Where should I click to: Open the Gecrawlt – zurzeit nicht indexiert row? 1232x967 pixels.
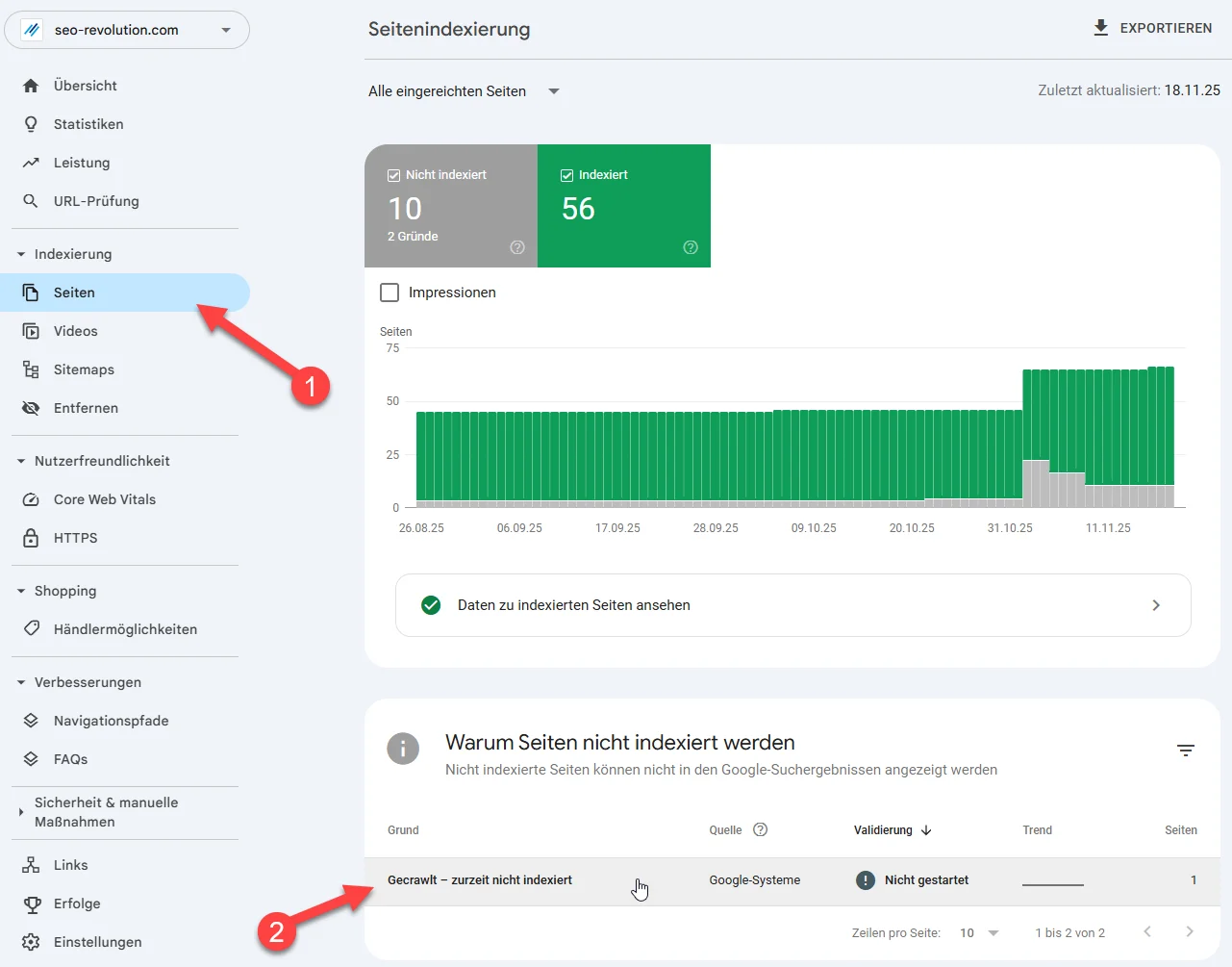(x=480, y=879)
